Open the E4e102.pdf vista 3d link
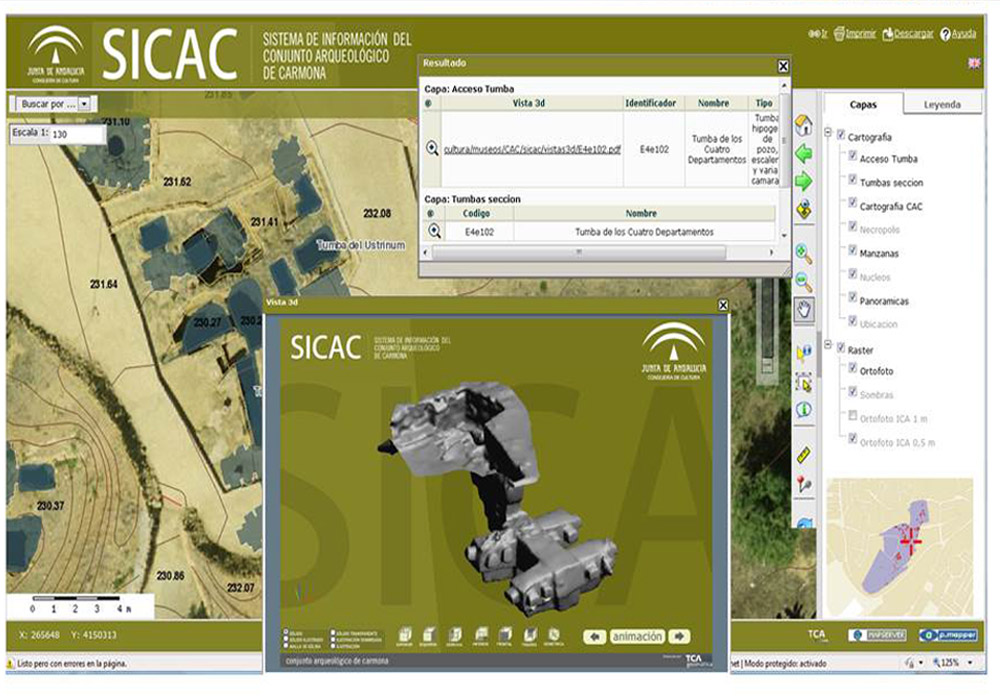The width and height of the screenshot is (1000, 700). click(x=531, y=149)
